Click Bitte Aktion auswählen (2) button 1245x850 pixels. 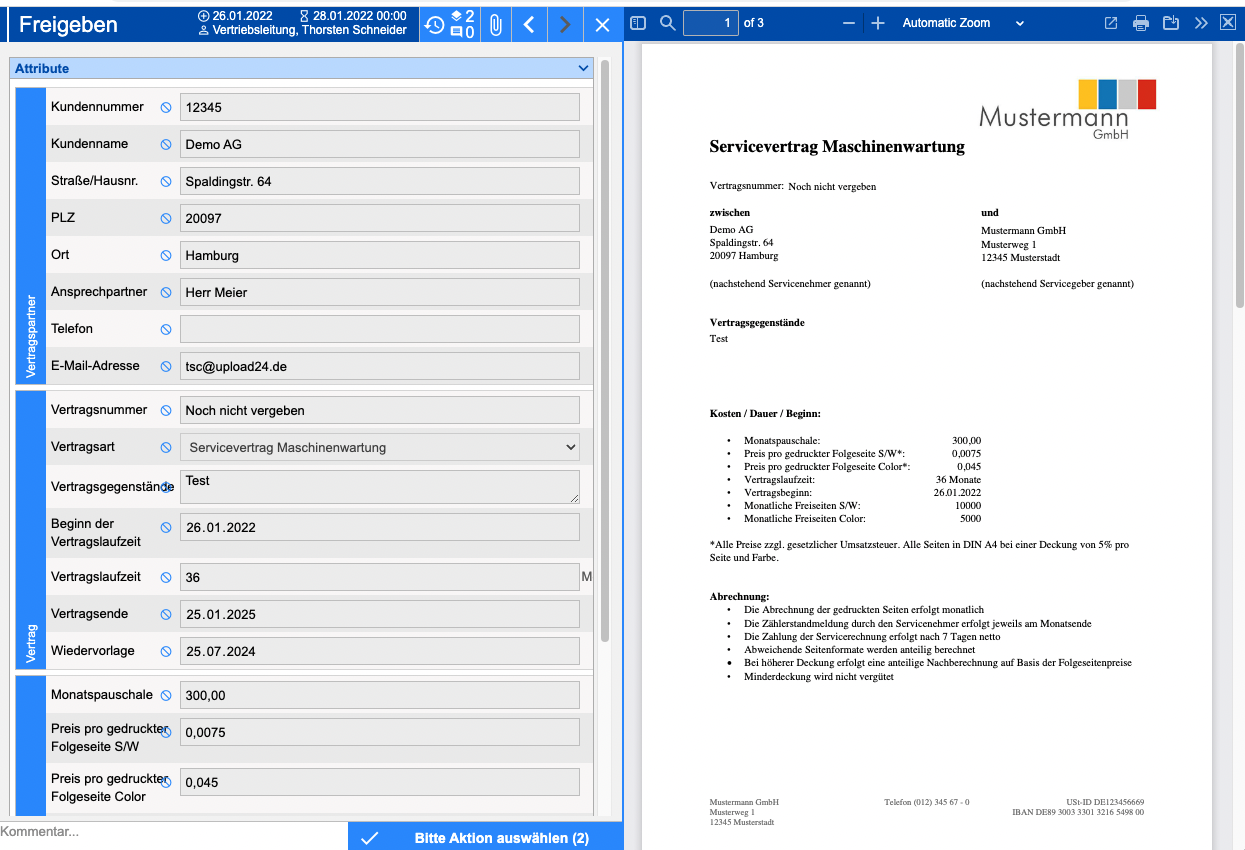point(486,837)
